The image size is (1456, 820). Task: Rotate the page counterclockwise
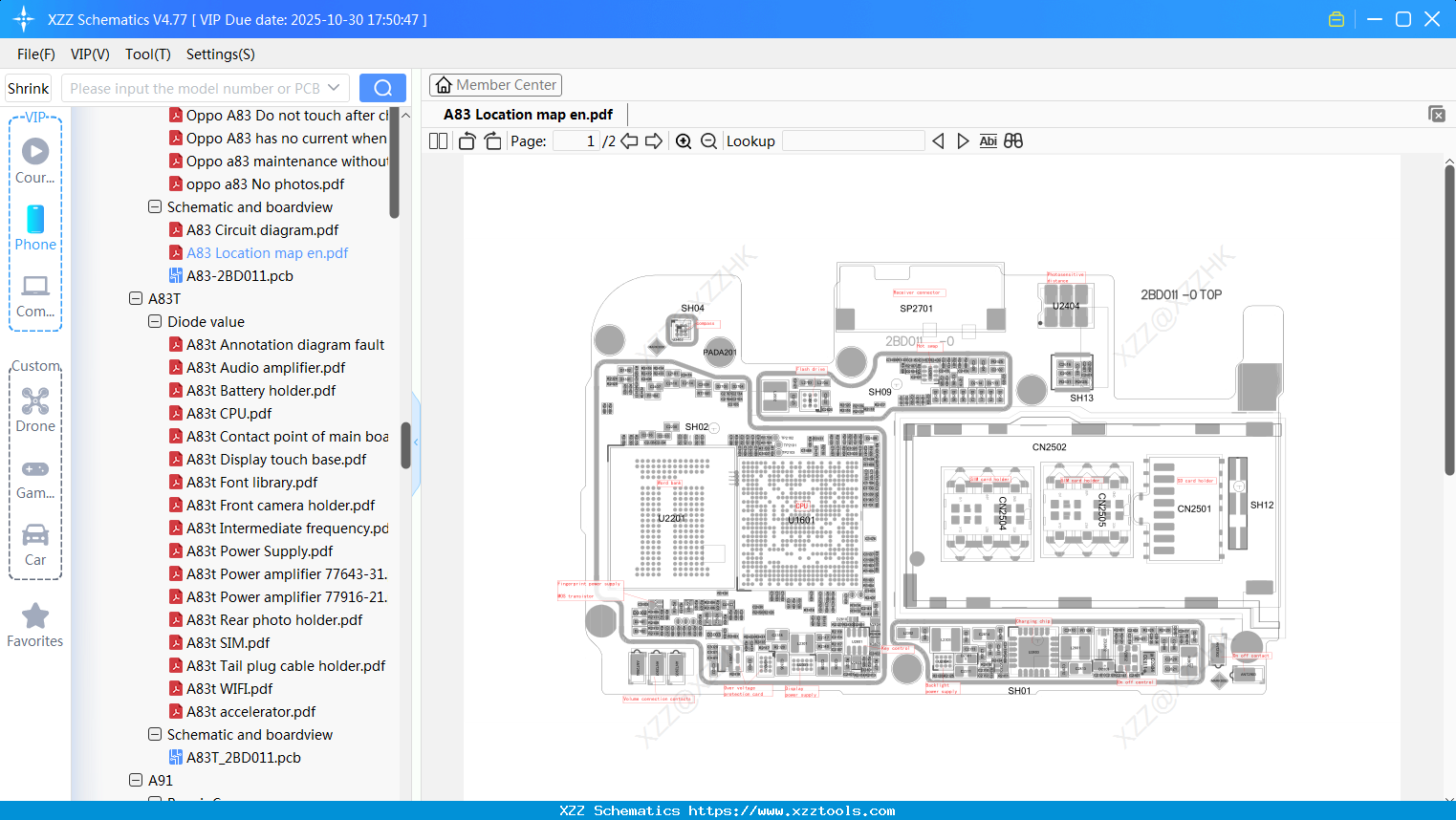[x=467, y=141]
